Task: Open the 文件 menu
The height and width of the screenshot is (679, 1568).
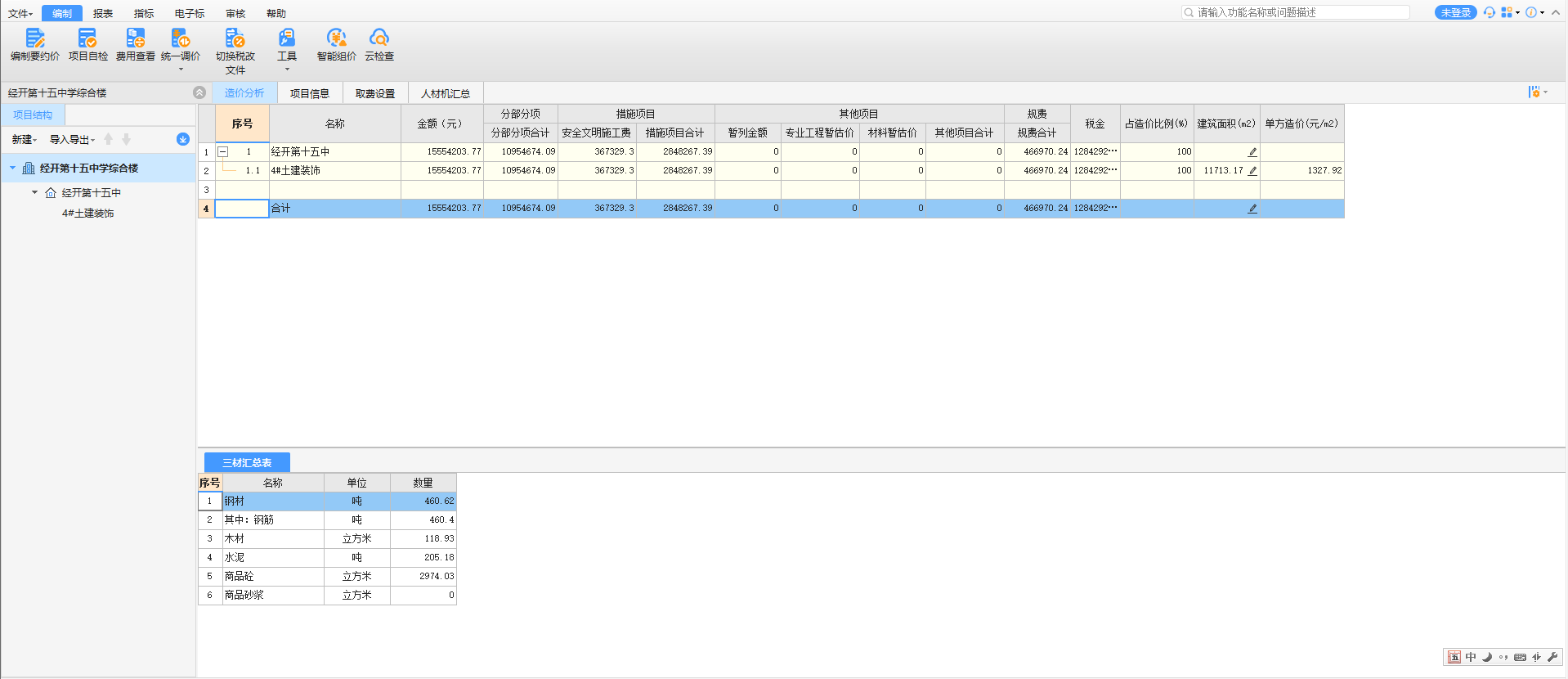Action: coord(20,13)
